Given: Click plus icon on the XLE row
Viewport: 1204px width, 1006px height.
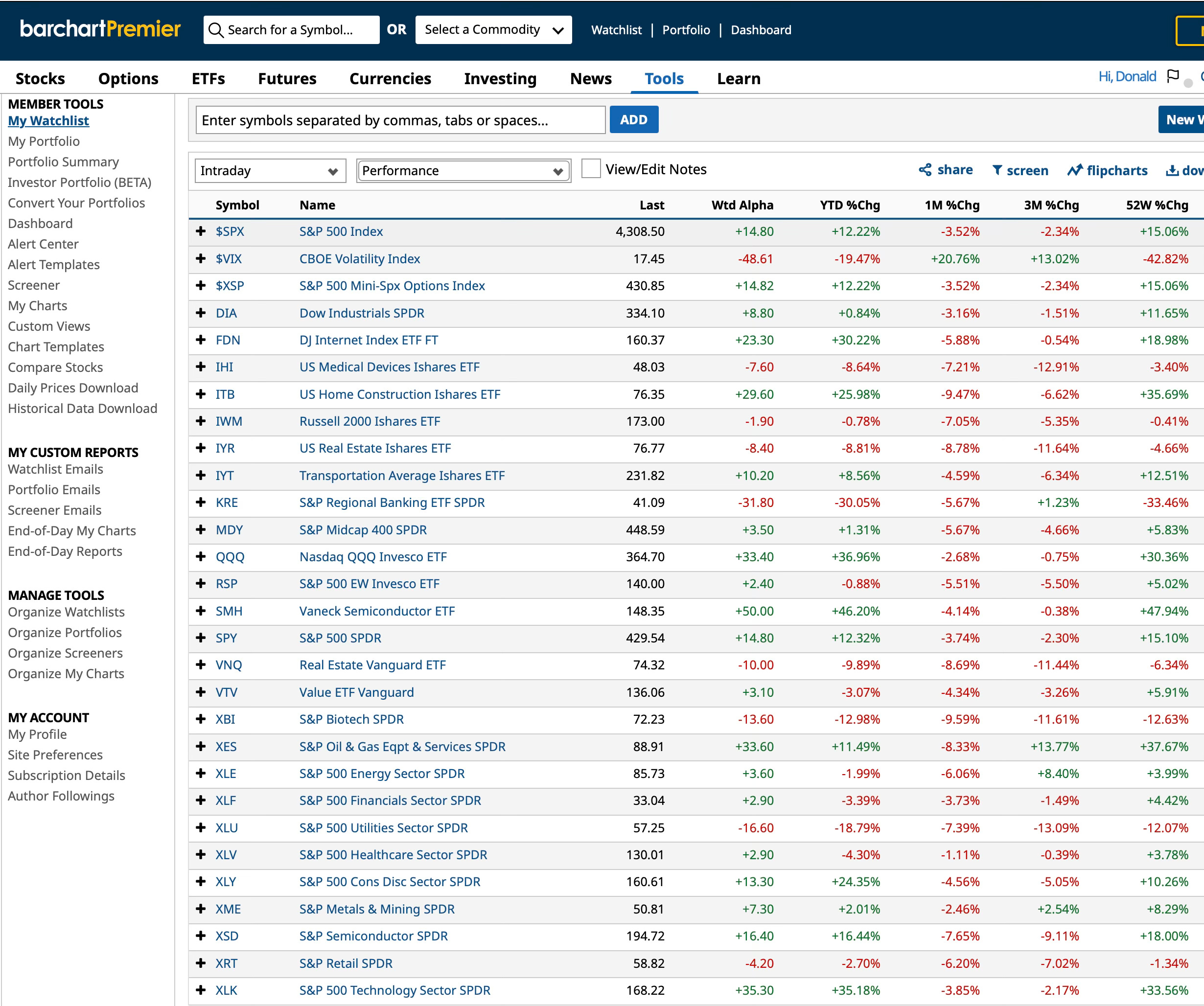Looking at the screenshot, I should pyautogui.click(x=201, y=773).
